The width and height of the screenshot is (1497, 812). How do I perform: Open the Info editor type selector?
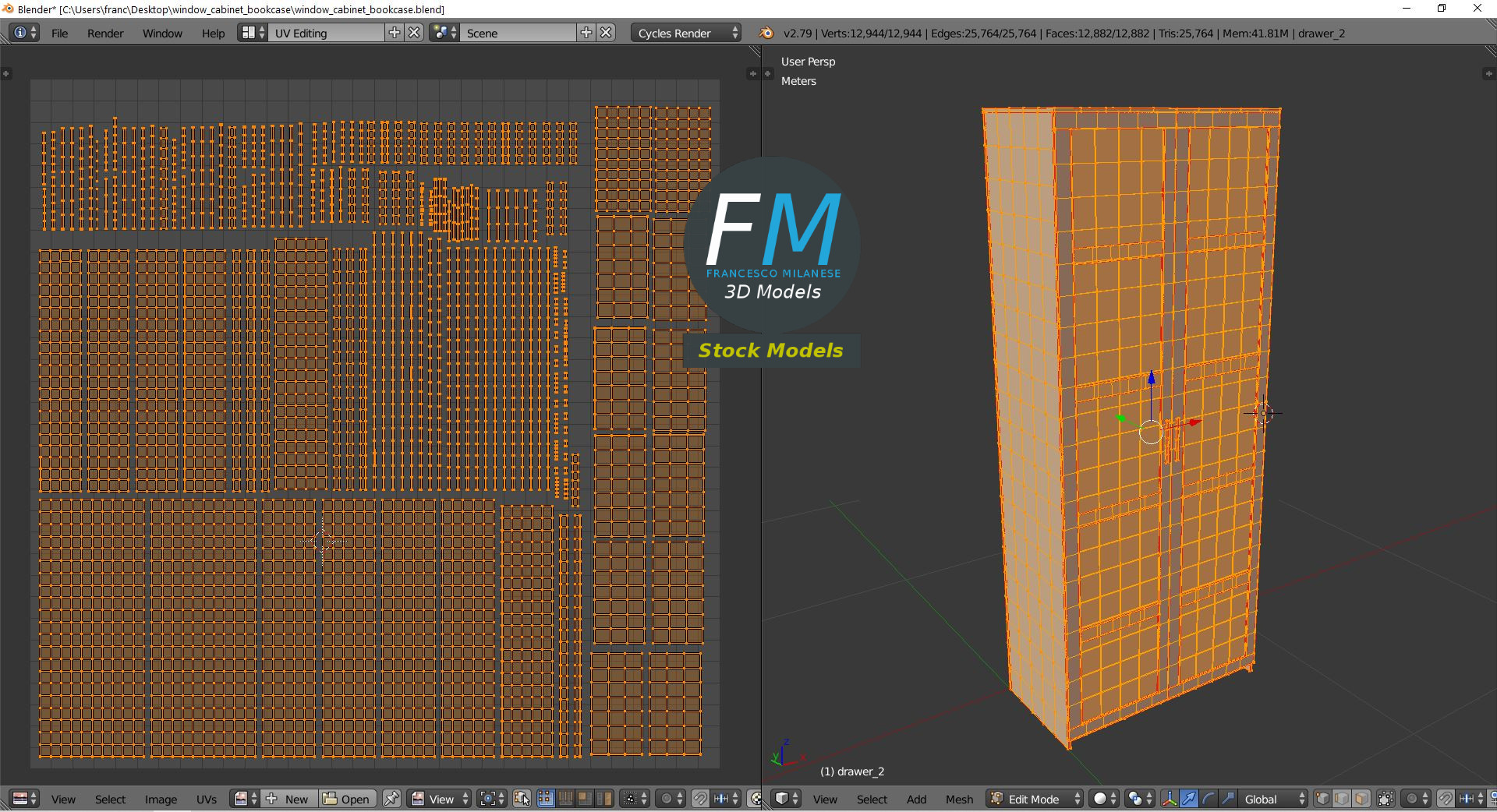coord(24,33)
